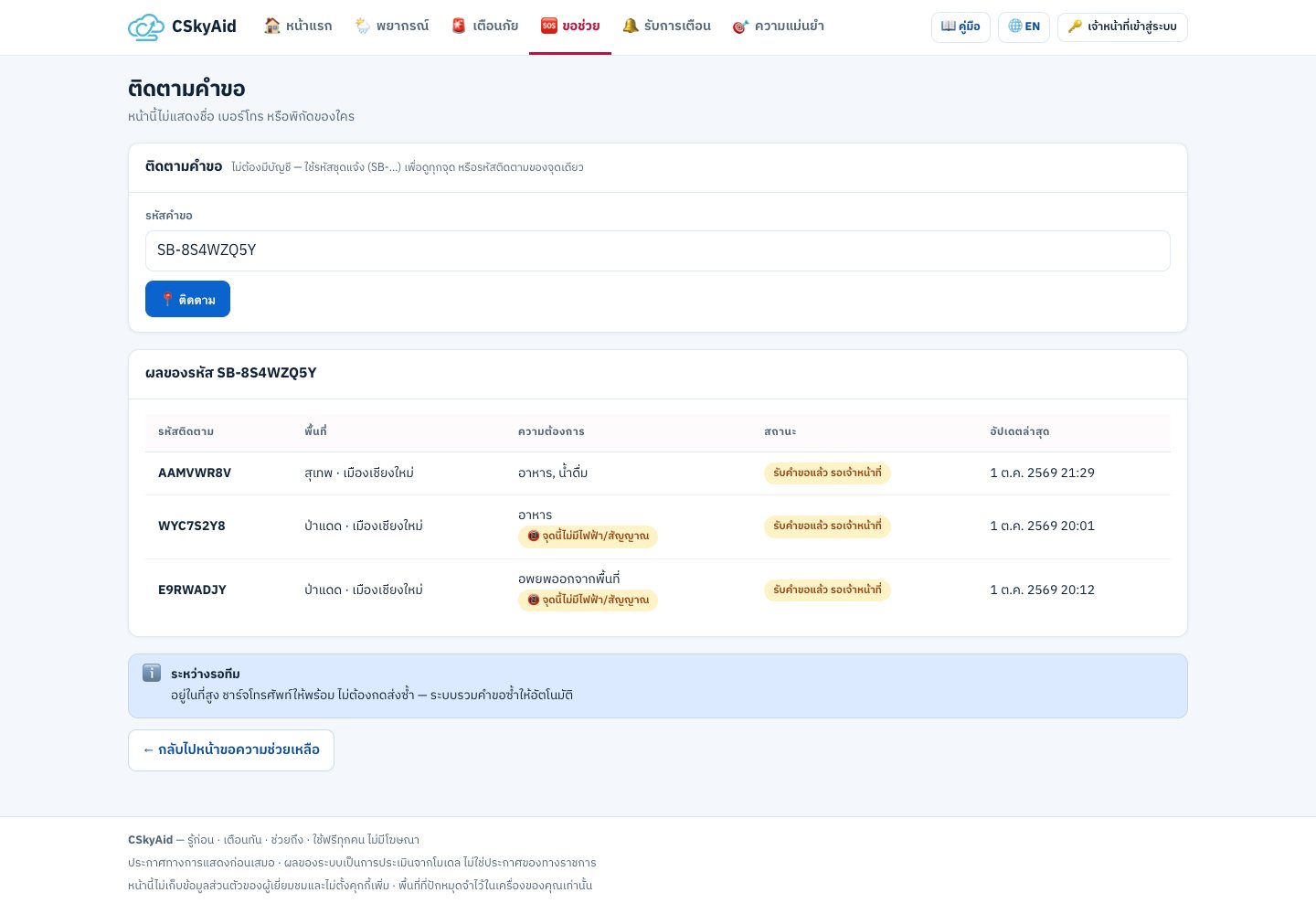
Task: Click the blue ติดตาม track button
Action: coord(187,299)
